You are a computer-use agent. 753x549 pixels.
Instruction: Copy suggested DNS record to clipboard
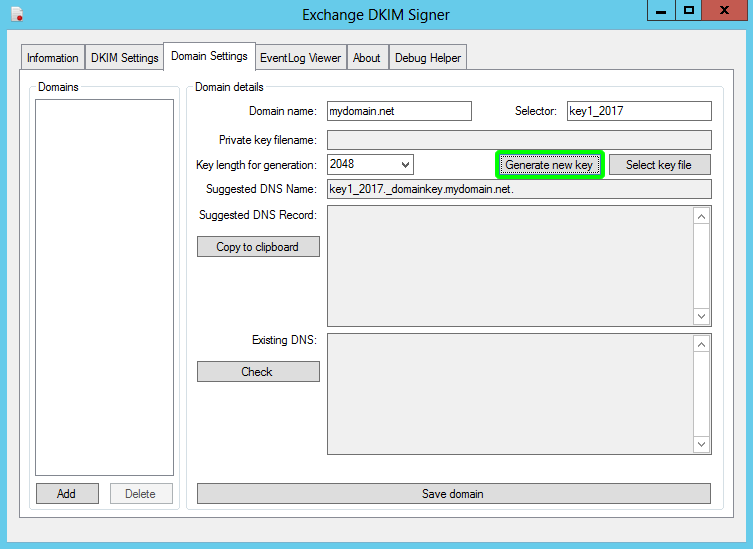coord(258,246)
